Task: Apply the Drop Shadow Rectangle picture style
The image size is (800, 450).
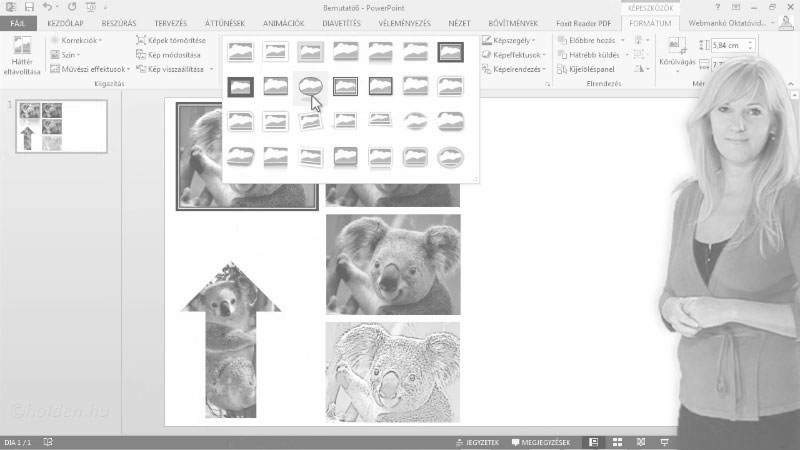Action: pos(345,52)
